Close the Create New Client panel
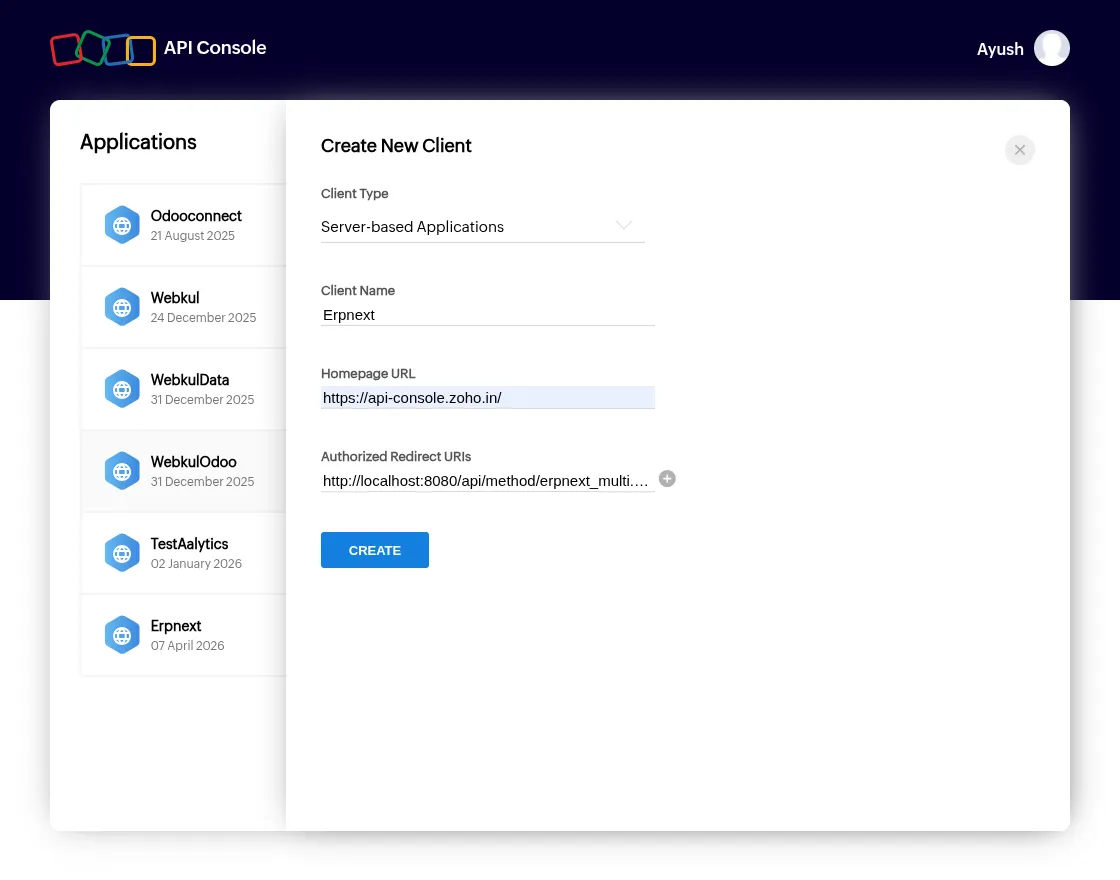This screenshot has height=880, width=1120. (x=1019, y=150)
